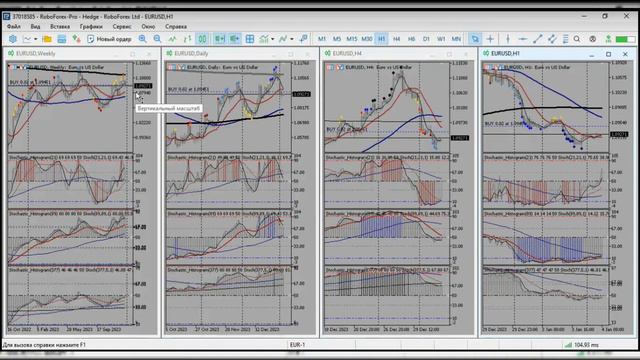Select the trendline drawing tool

coord(538,39)
